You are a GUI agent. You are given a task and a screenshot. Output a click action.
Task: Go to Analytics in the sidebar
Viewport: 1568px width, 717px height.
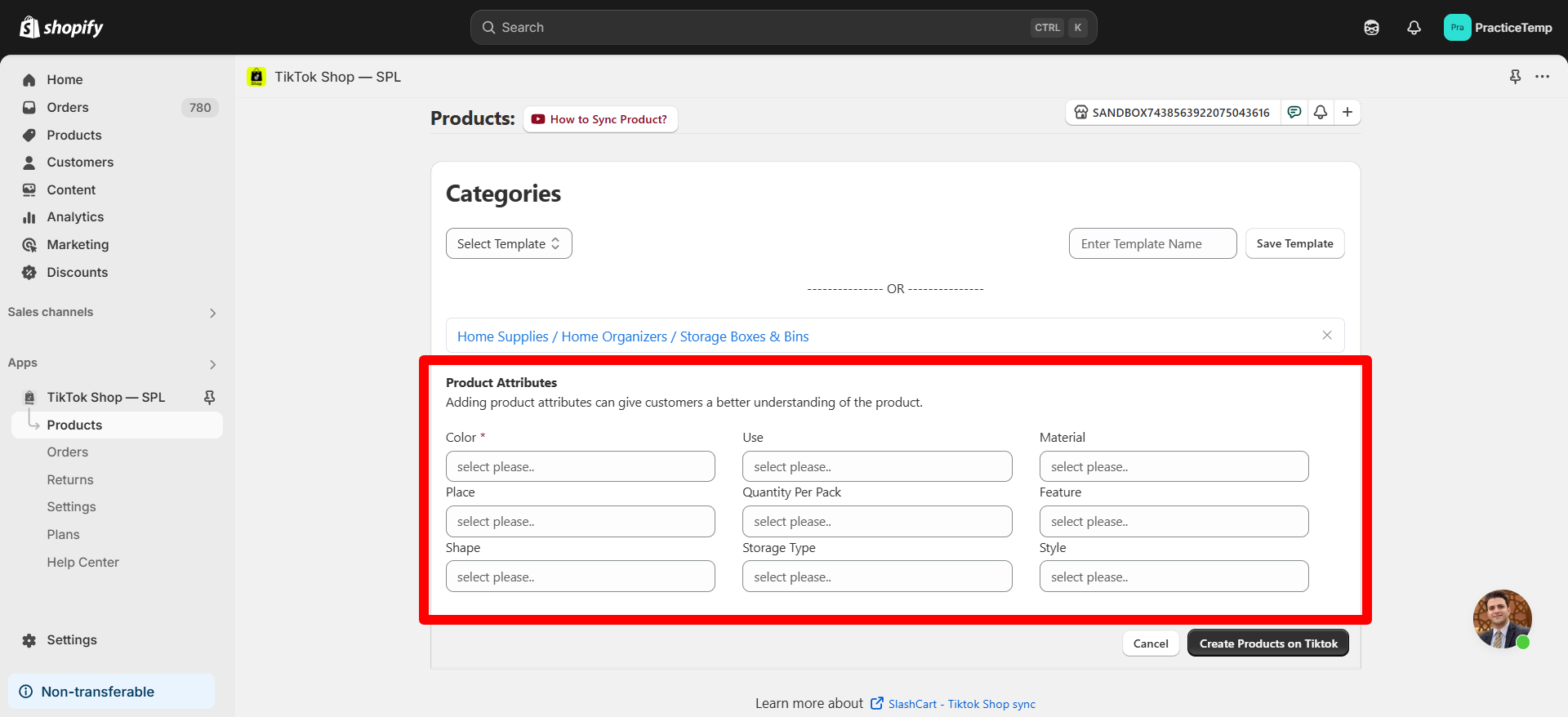(75, 217)
